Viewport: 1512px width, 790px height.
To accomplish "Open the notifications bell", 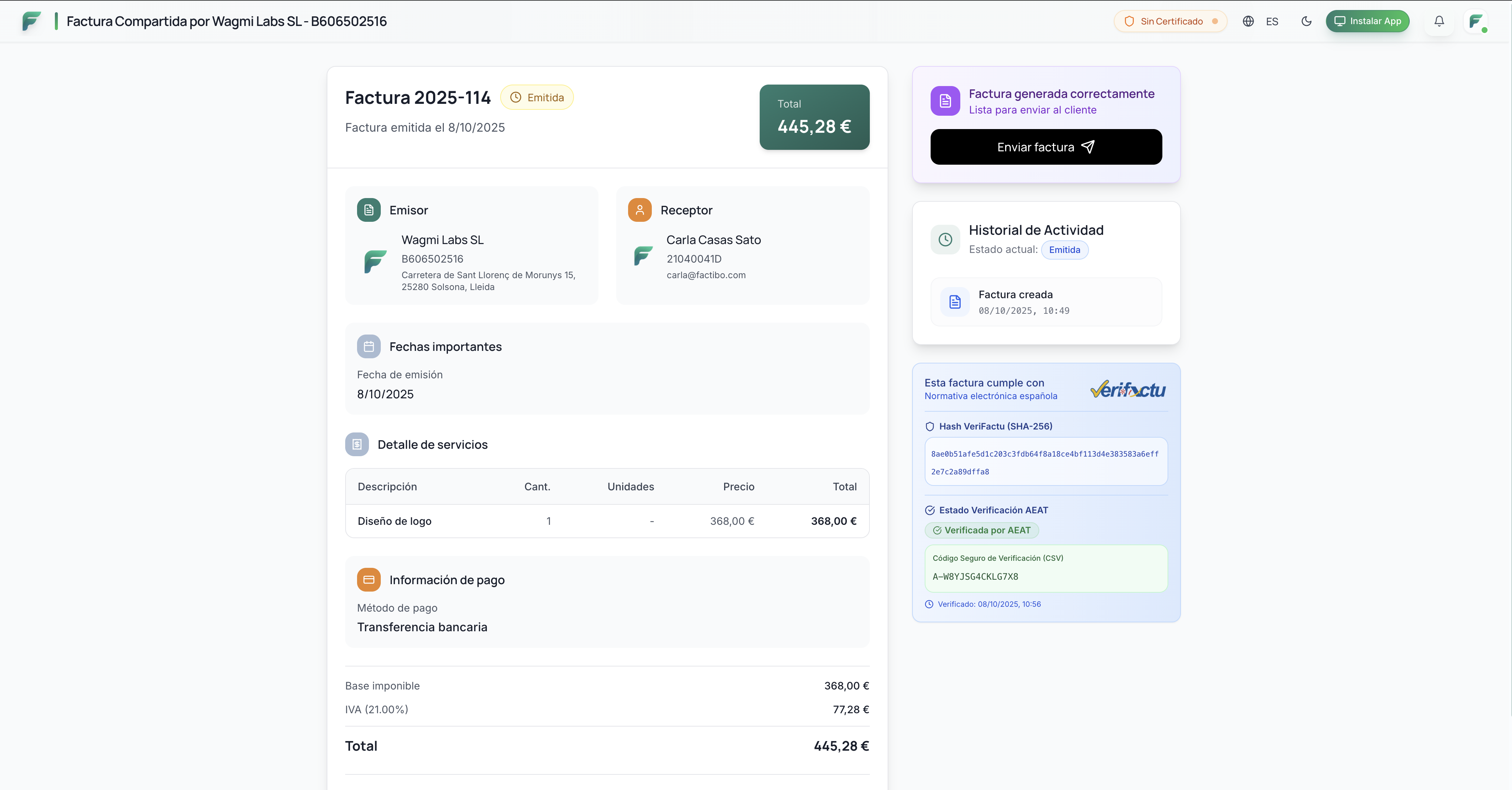I will tap(1439, 21).
